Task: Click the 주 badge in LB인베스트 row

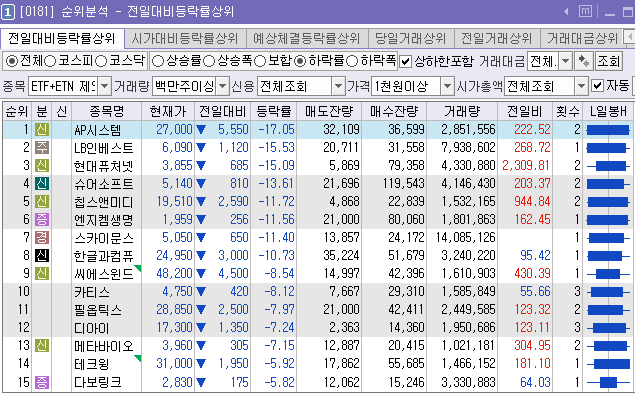Action: (42, 147)
